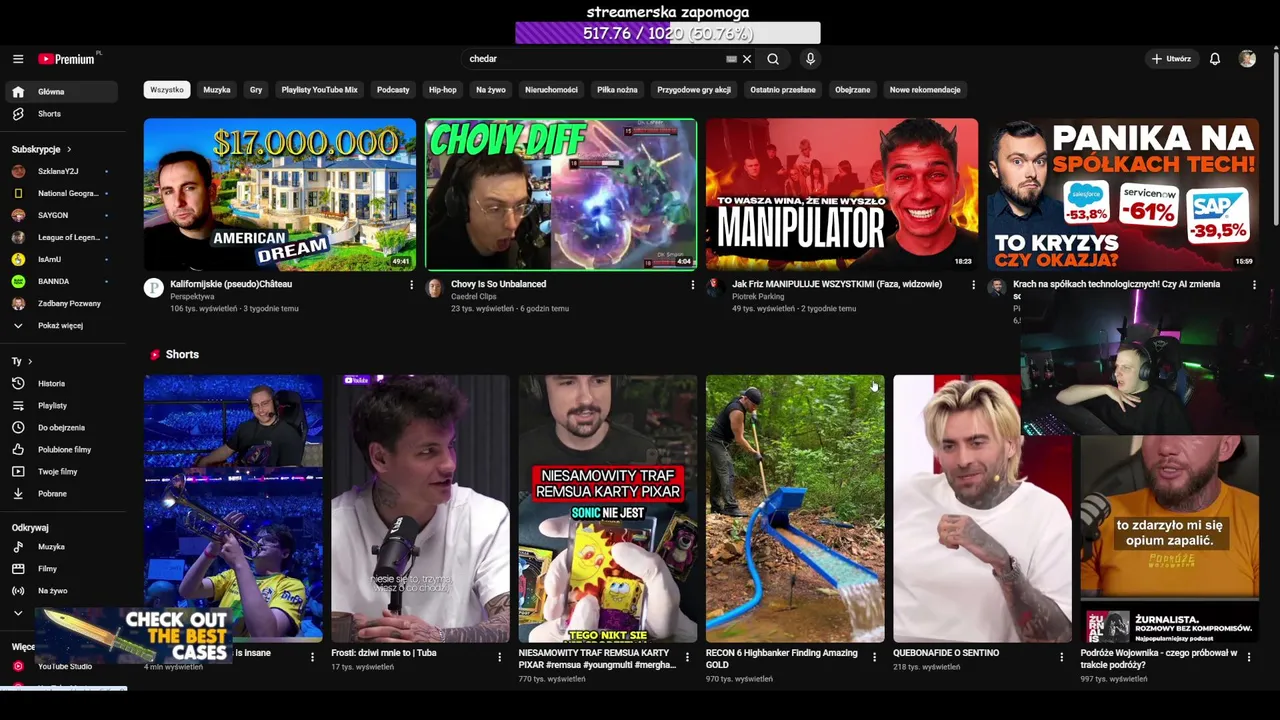The width and height of the screenshot is (1280, 720).
Task: Open options for Kalifornijskie (pseudo)Château video
Action: 411,285
